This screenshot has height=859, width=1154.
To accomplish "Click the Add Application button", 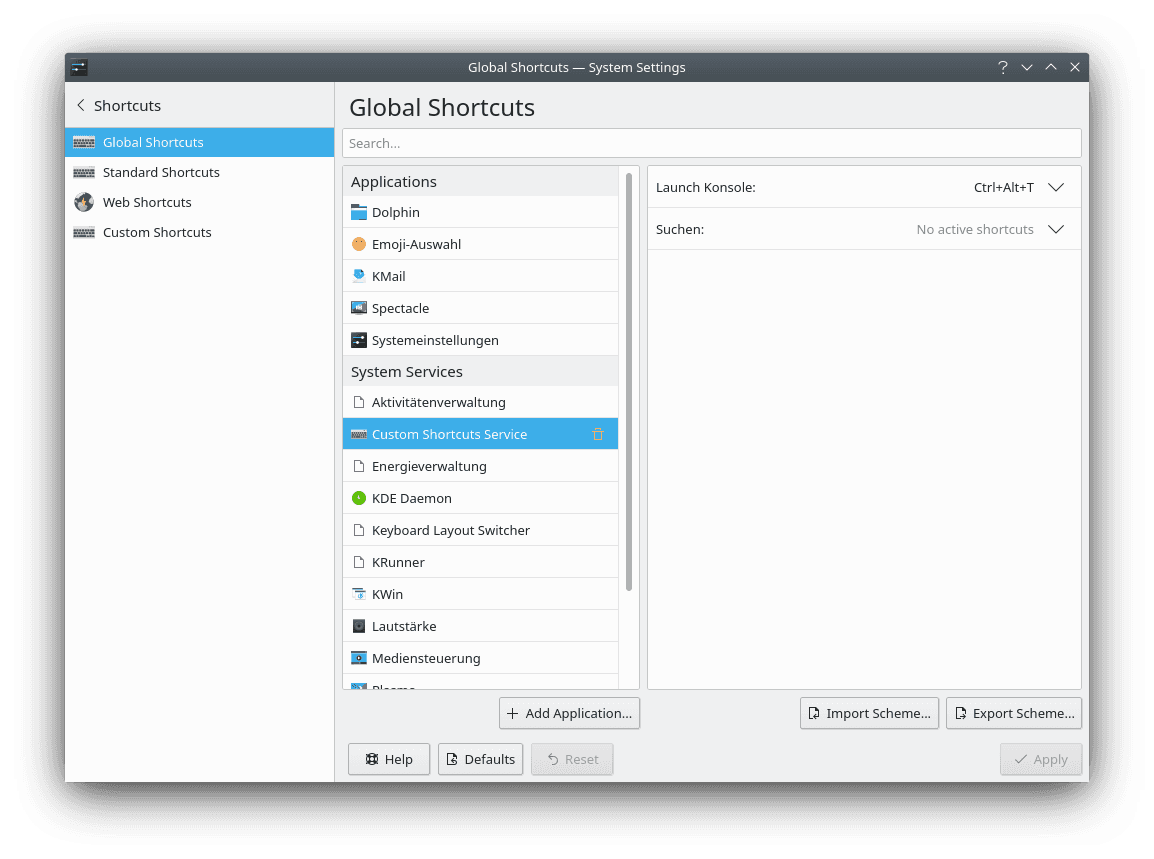I will pos(569,713).
